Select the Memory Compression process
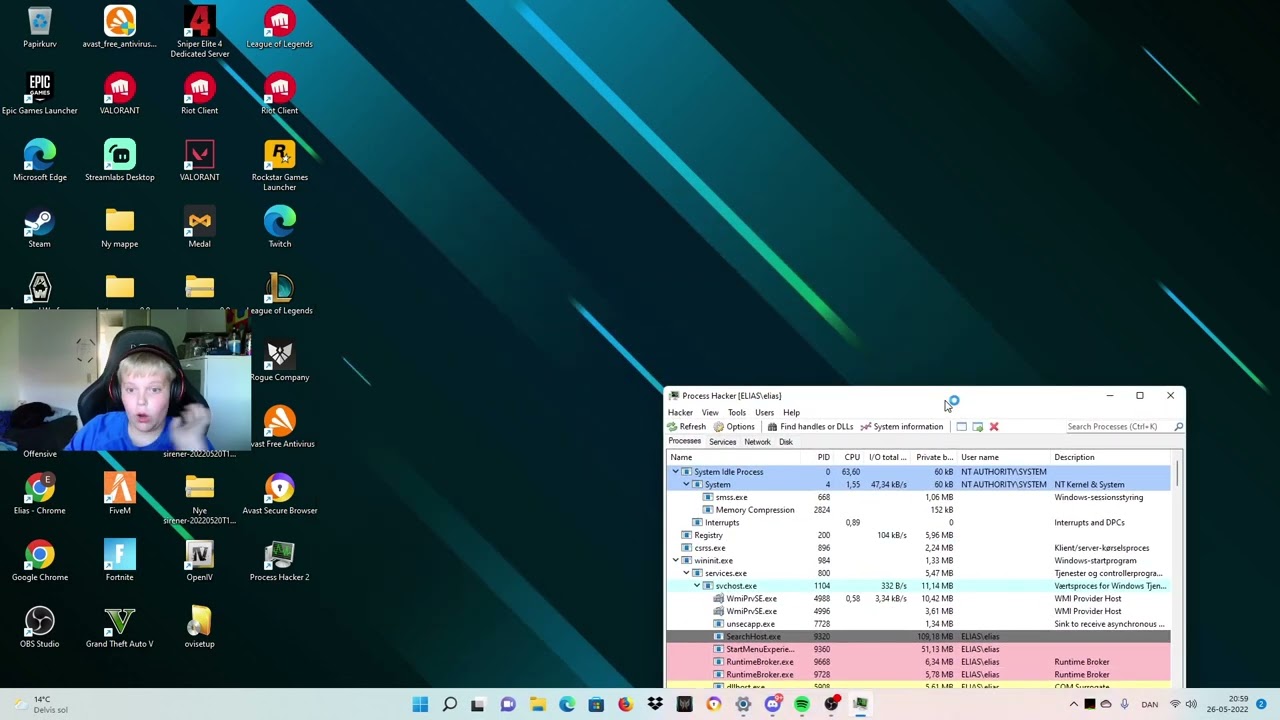 tap(918, 510)
